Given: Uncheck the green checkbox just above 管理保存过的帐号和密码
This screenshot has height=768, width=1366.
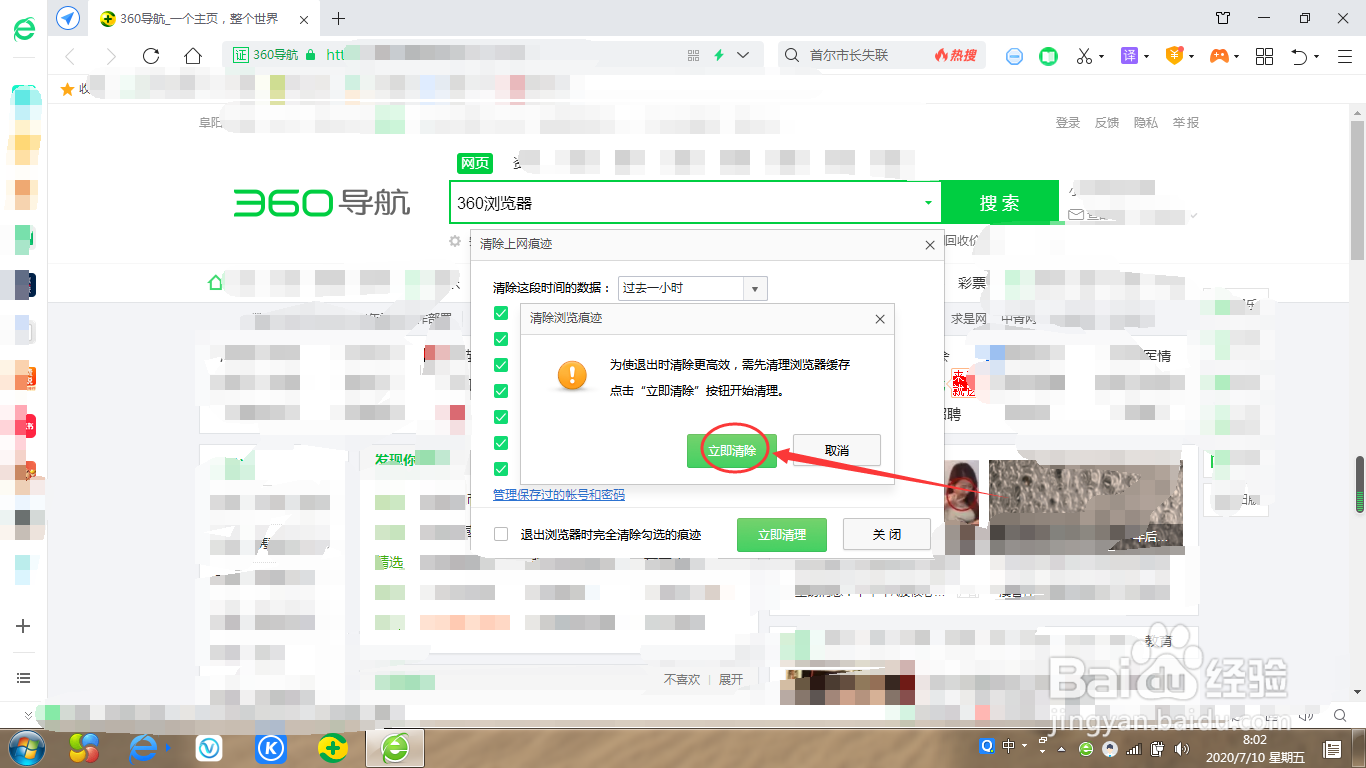Looking at the screenshot, I should [501, 469].
